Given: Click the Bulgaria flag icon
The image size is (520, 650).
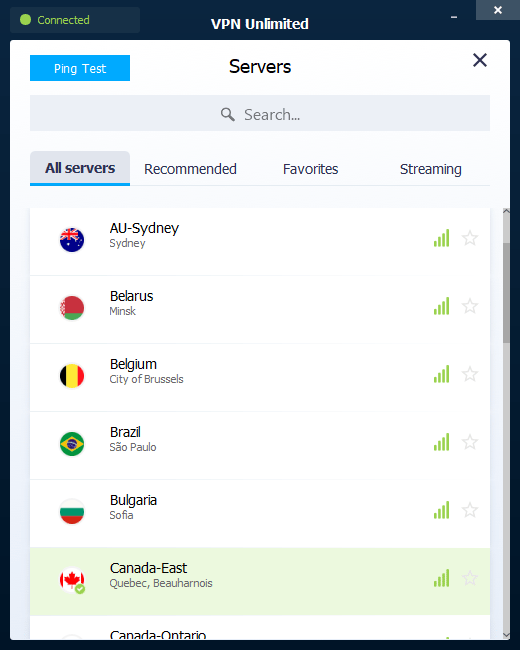Looking at the screenshot, I should pos(72,512).
